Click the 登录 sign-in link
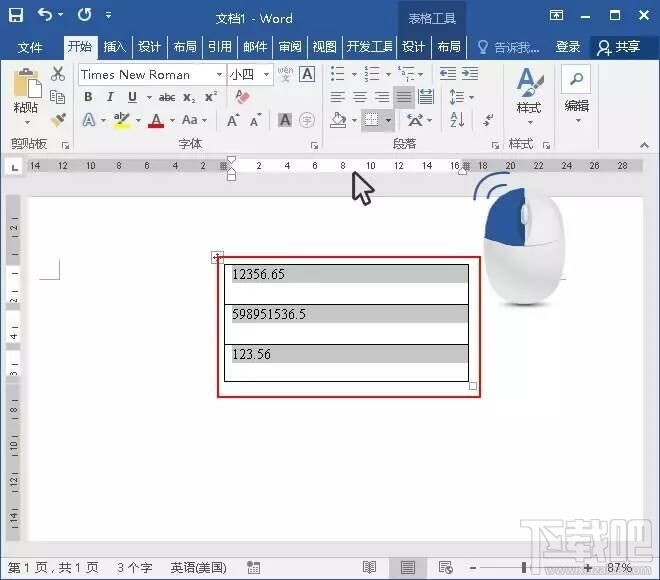Screen dimensions: 660x580 pyautogui.click(x=568, y=47)
